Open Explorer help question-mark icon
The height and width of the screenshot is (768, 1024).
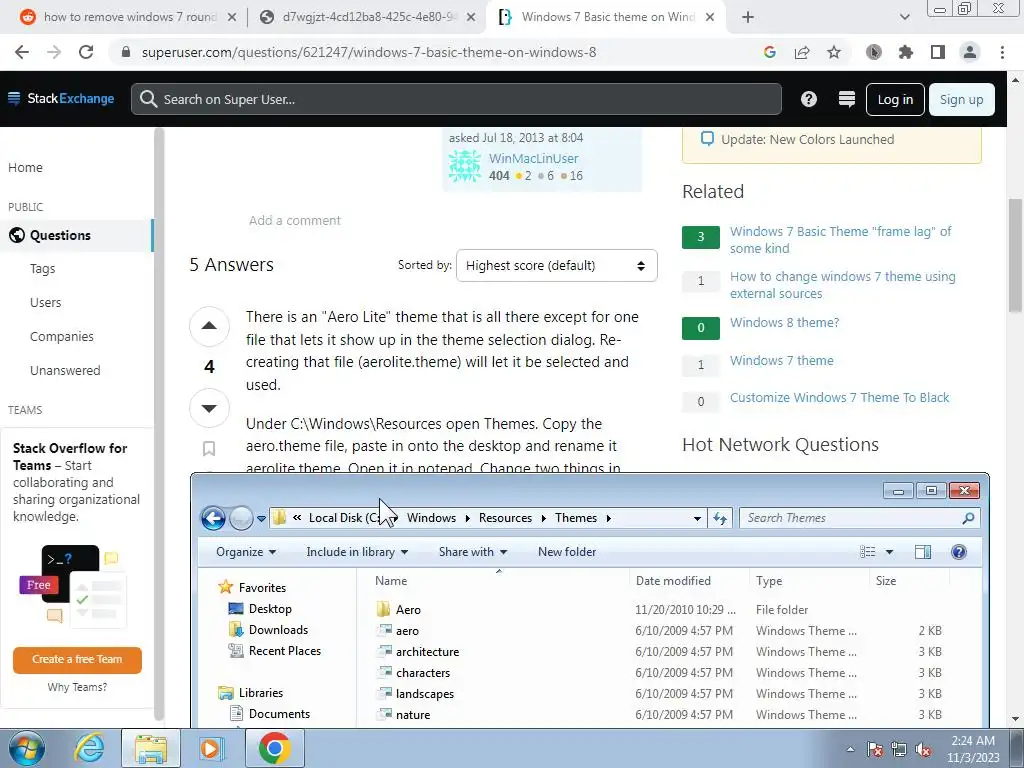click(x=958, y=552)
